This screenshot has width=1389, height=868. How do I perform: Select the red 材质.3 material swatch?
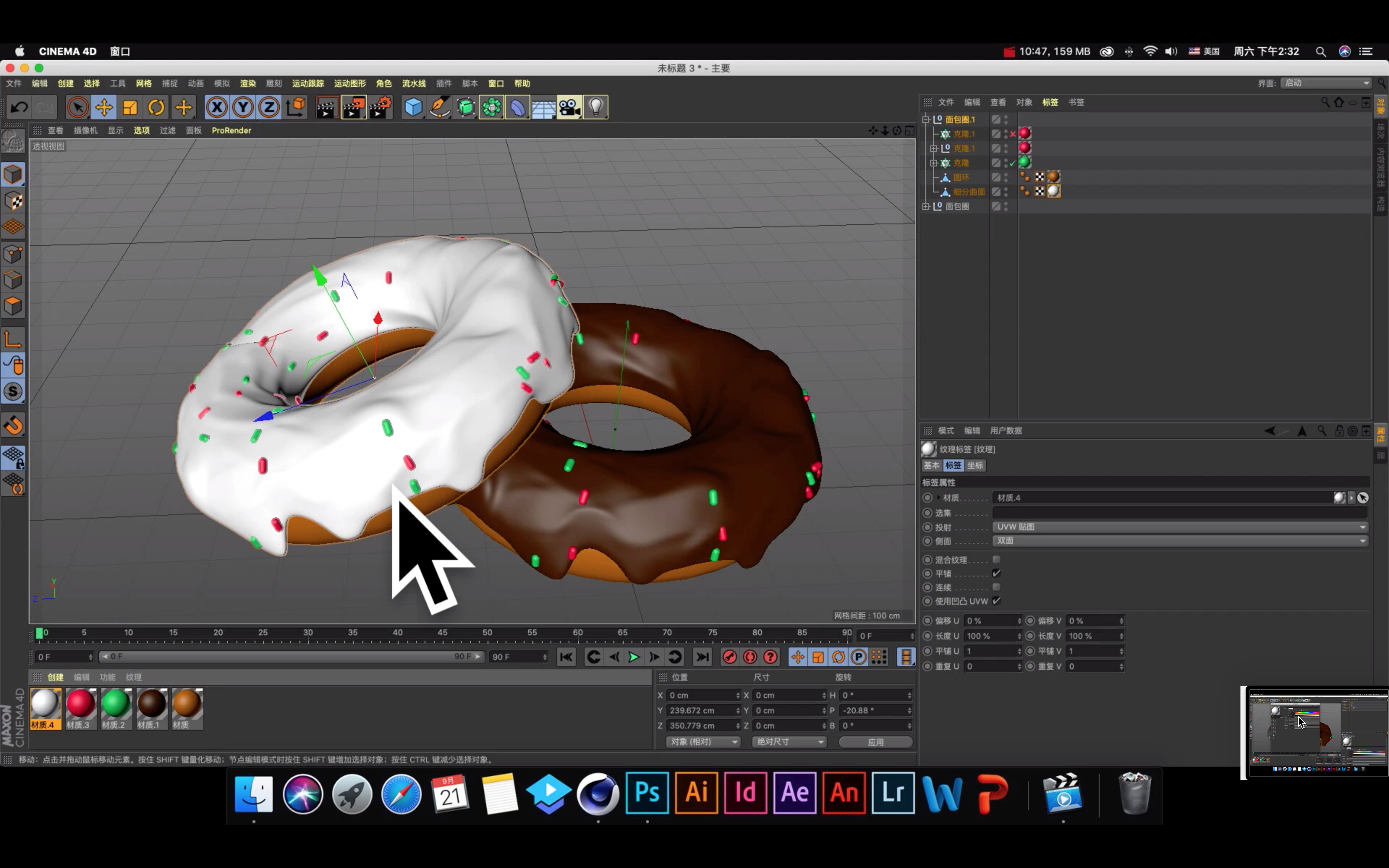(81, 704)
